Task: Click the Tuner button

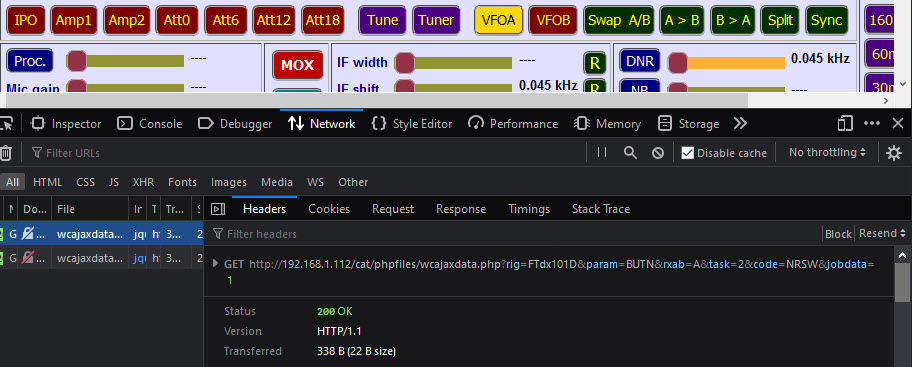Action: pos(436,20)
